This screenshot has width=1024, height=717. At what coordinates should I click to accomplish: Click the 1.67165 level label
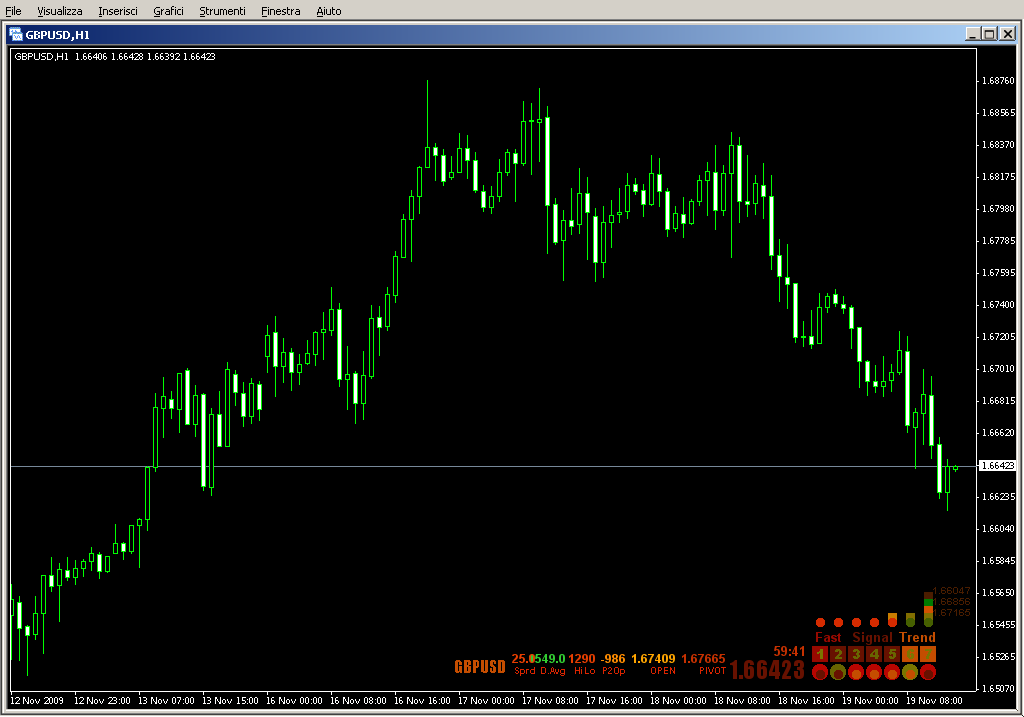click(x=952, y=613)
